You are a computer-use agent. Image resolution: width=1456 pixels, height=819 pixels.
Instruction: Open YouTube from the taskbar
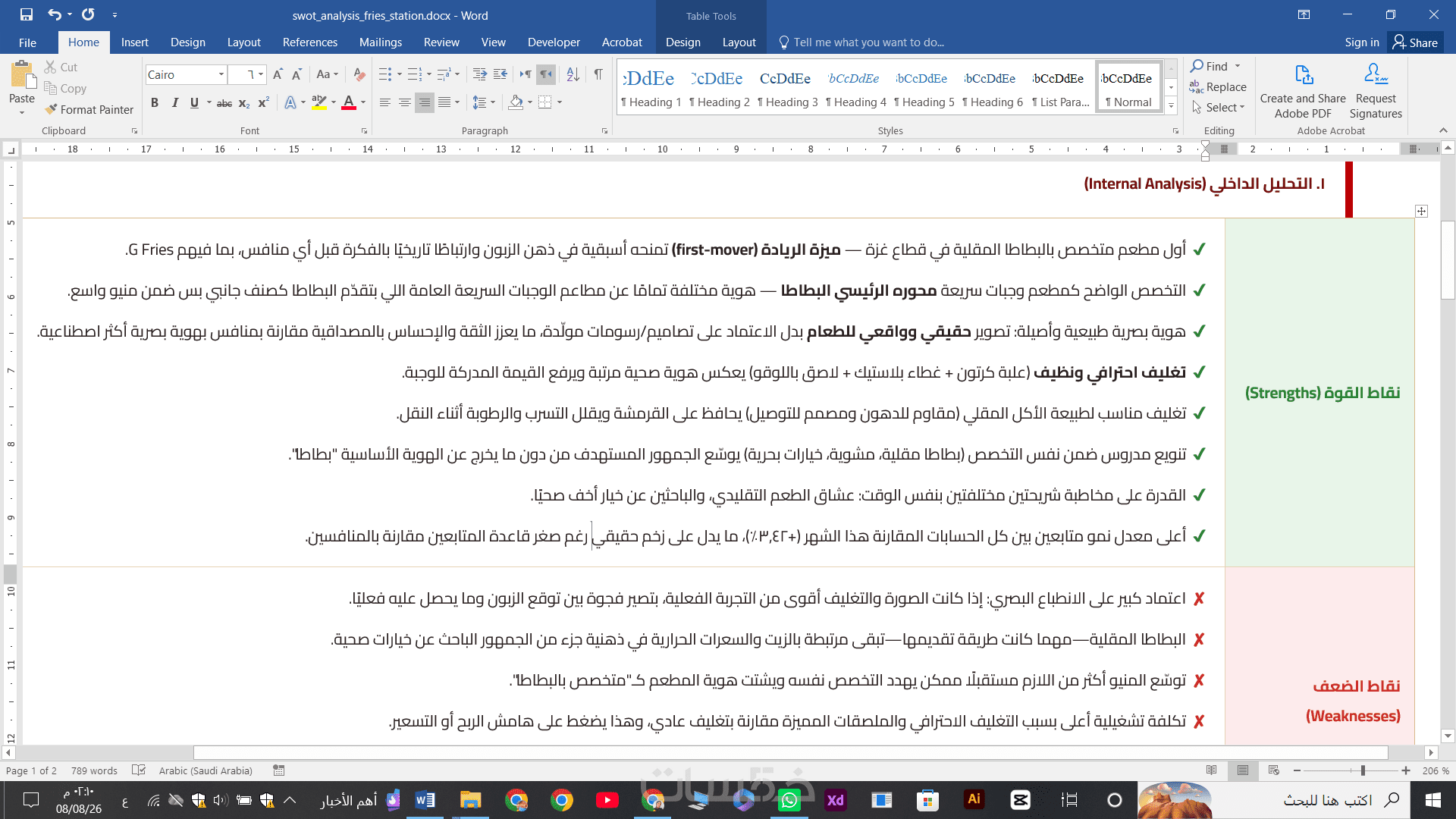[607, 800]
